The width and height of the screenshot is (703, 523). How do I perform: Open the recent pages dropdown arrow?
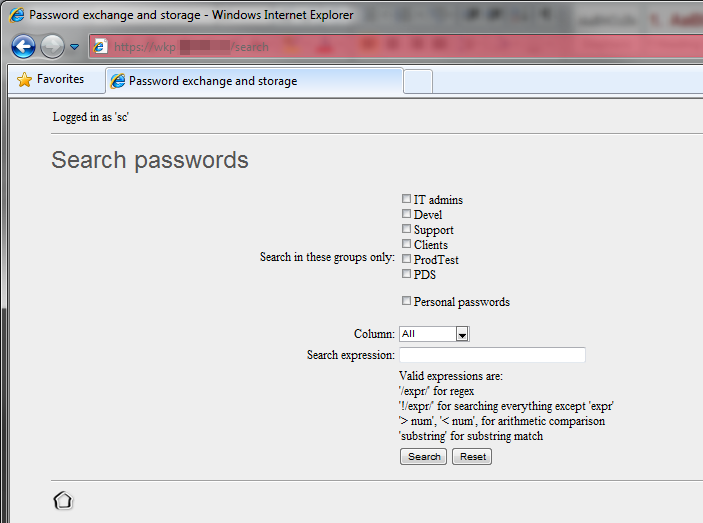coord(74,47)
